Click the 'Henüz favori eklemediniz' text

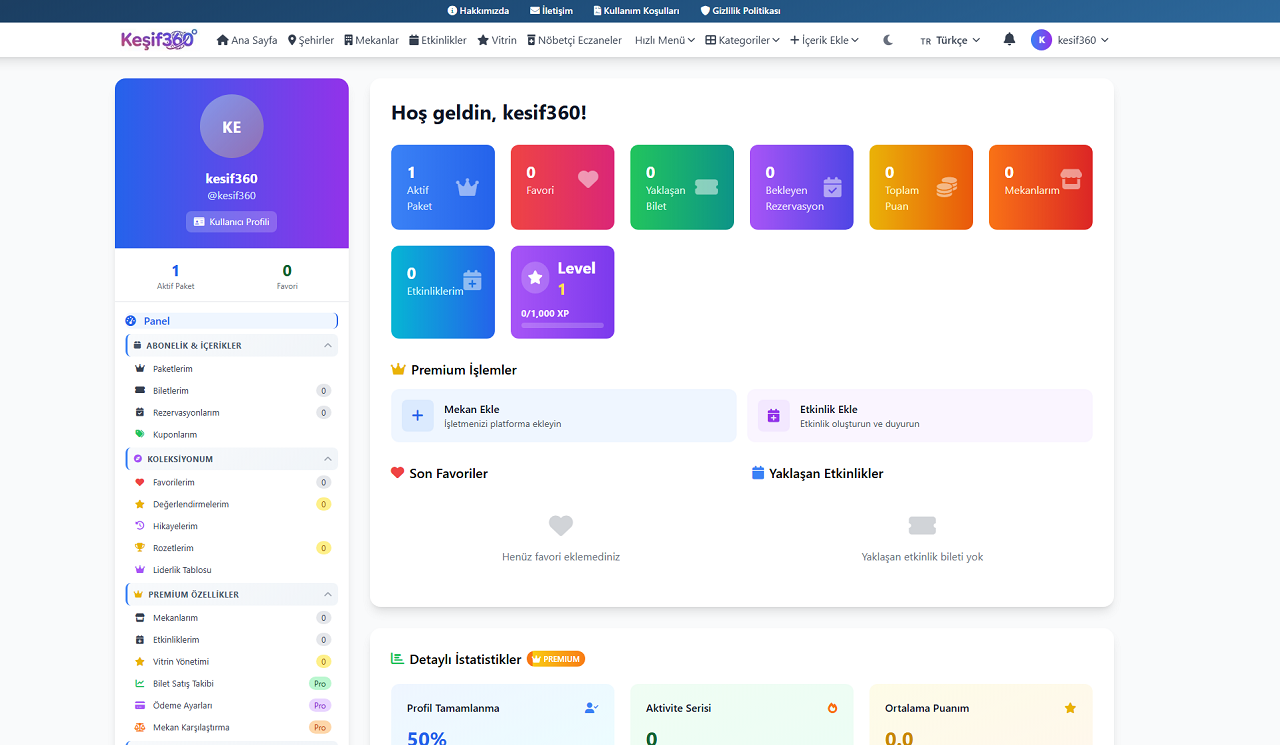pyautogui.click(x=561, y=557)
